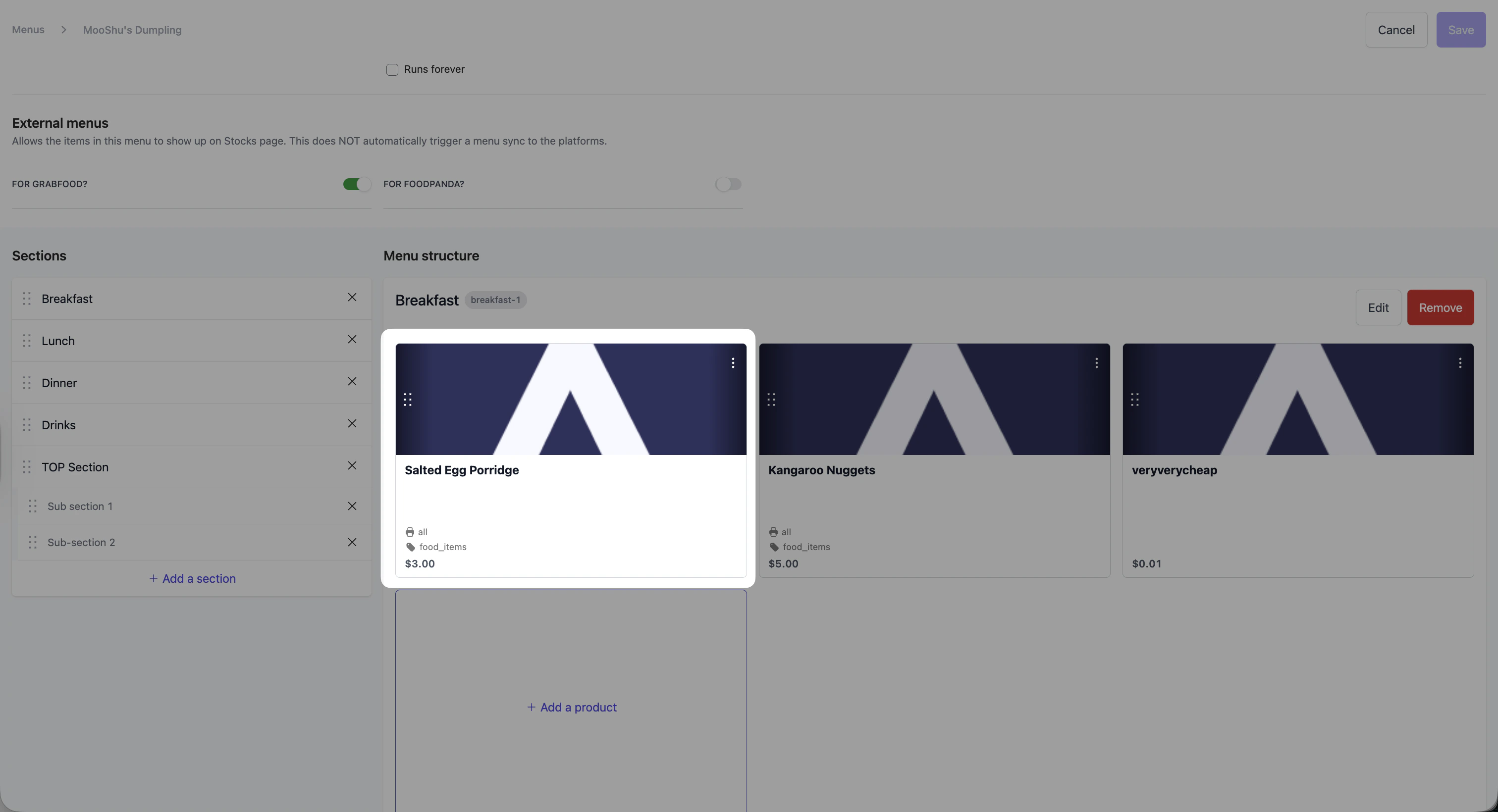Viewport: 1498px width, 812px height.
Task: Click the $5.00 price
Action: (x=783, y=564)
